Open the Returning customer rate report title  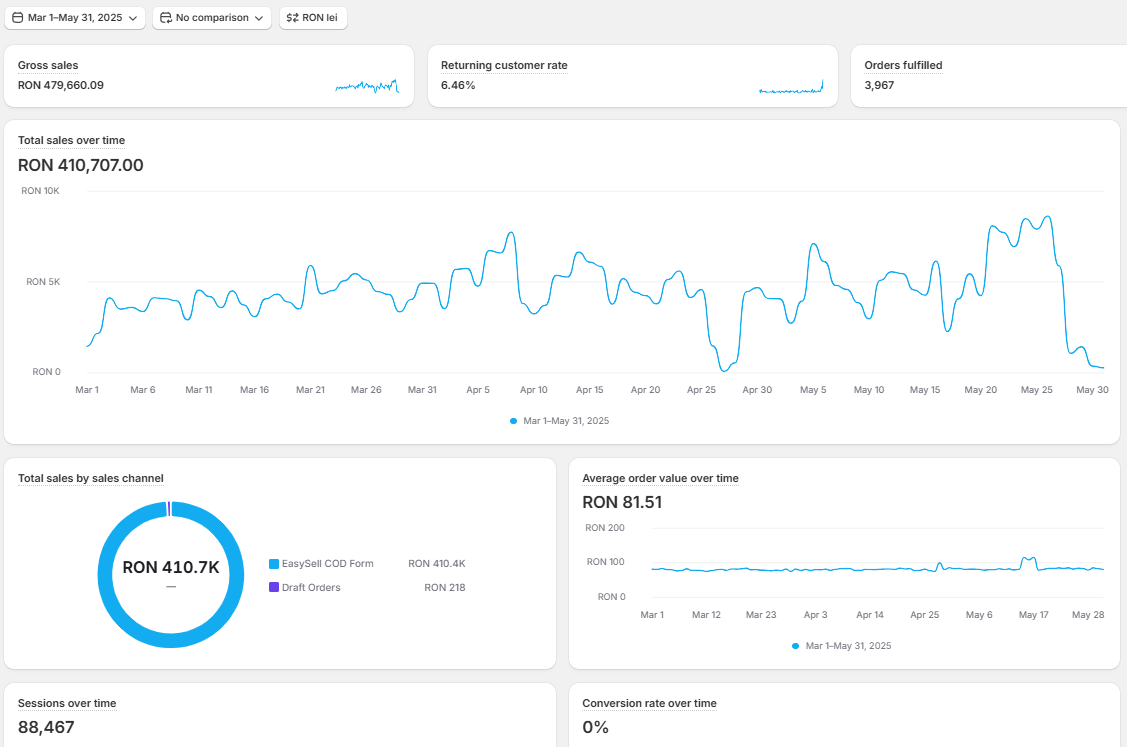point(504,65)
